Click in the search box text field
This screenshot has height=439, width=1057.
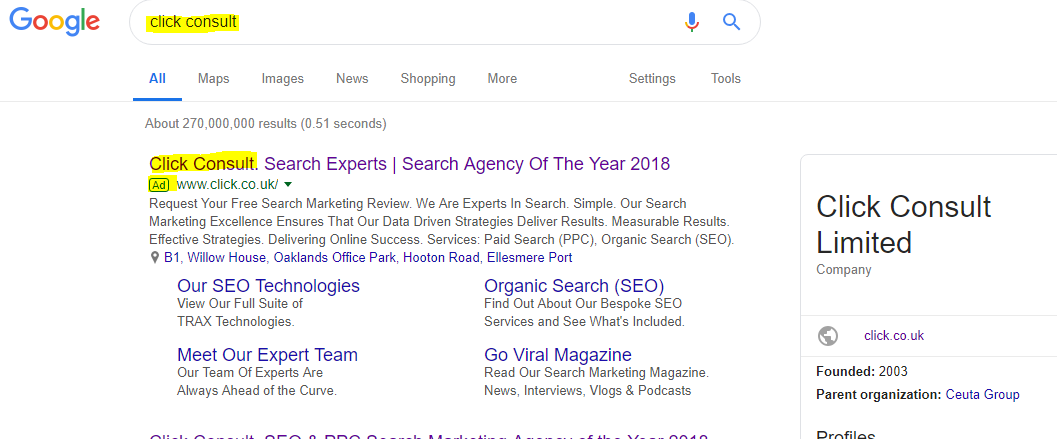400,22
